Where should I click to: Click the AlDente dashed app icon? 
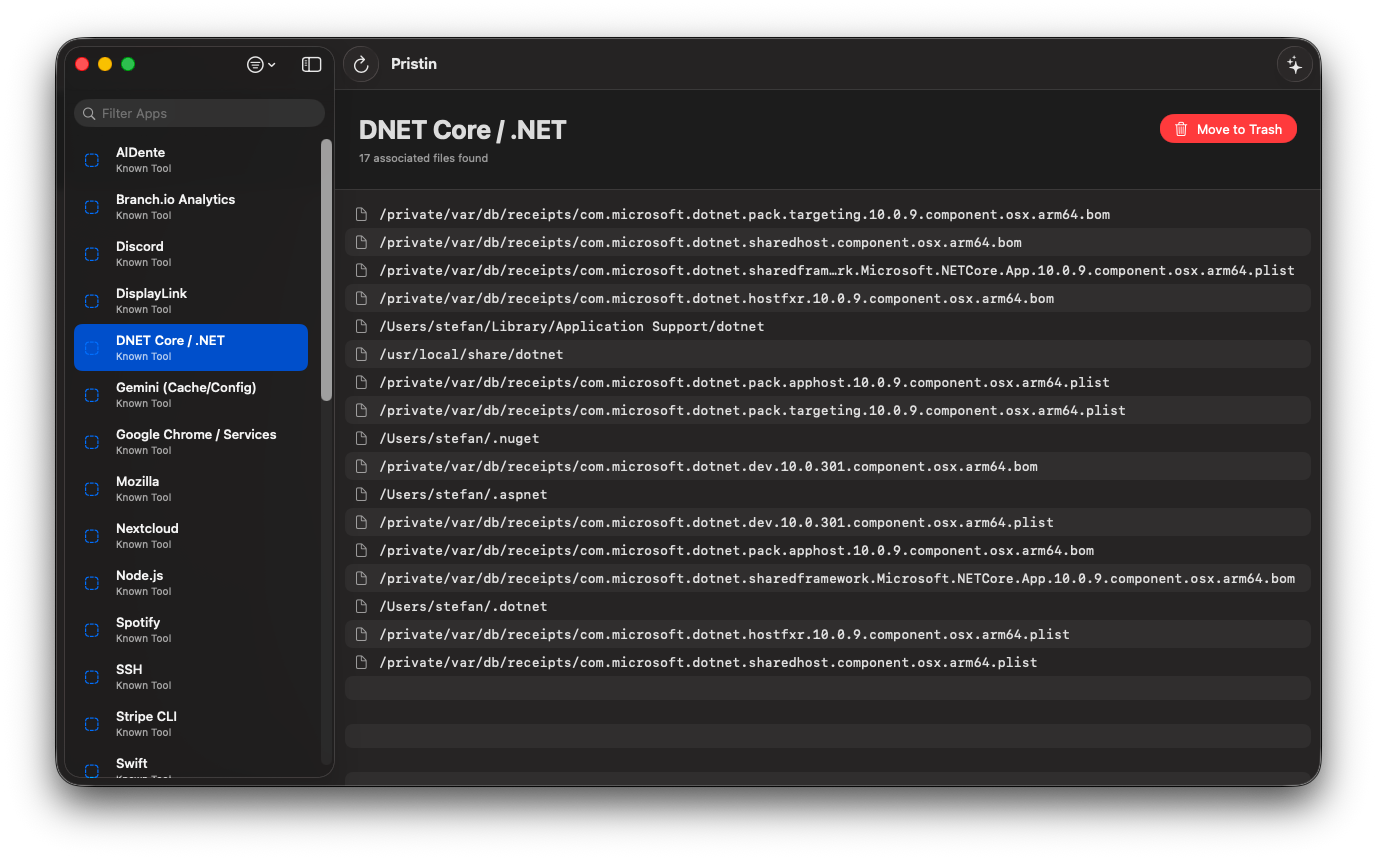tap(92, 160)
